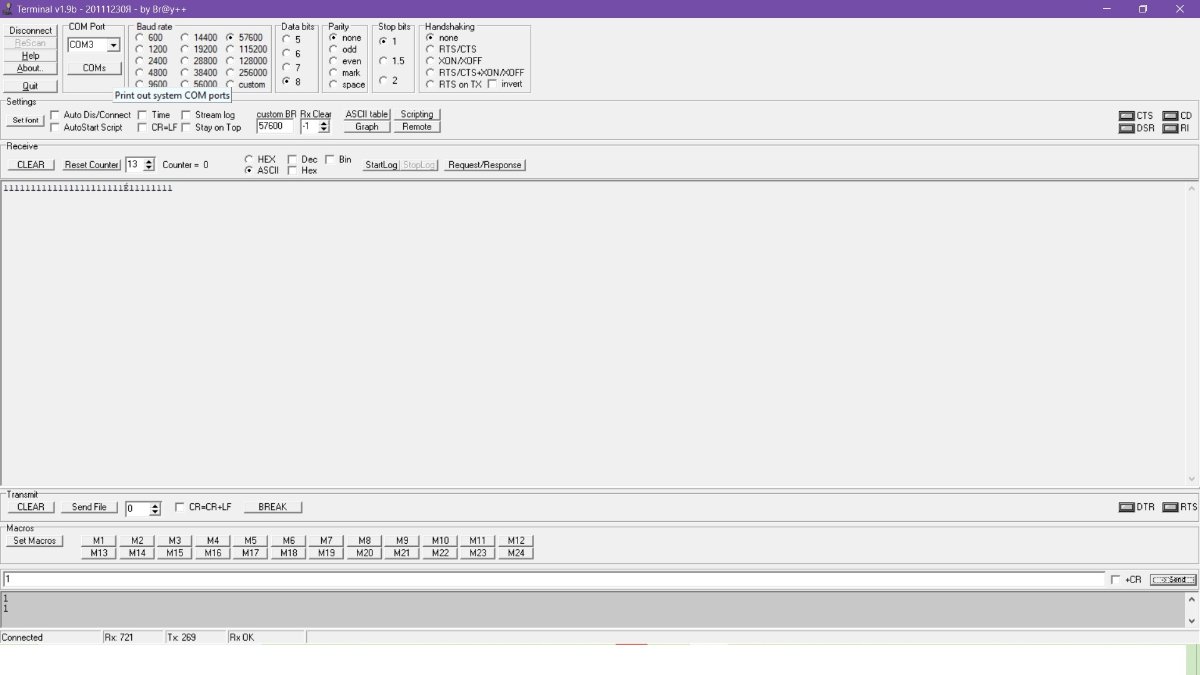Click the CTS indicator LED
This screenshot has width=1200, height=675.
[1126, 116]
